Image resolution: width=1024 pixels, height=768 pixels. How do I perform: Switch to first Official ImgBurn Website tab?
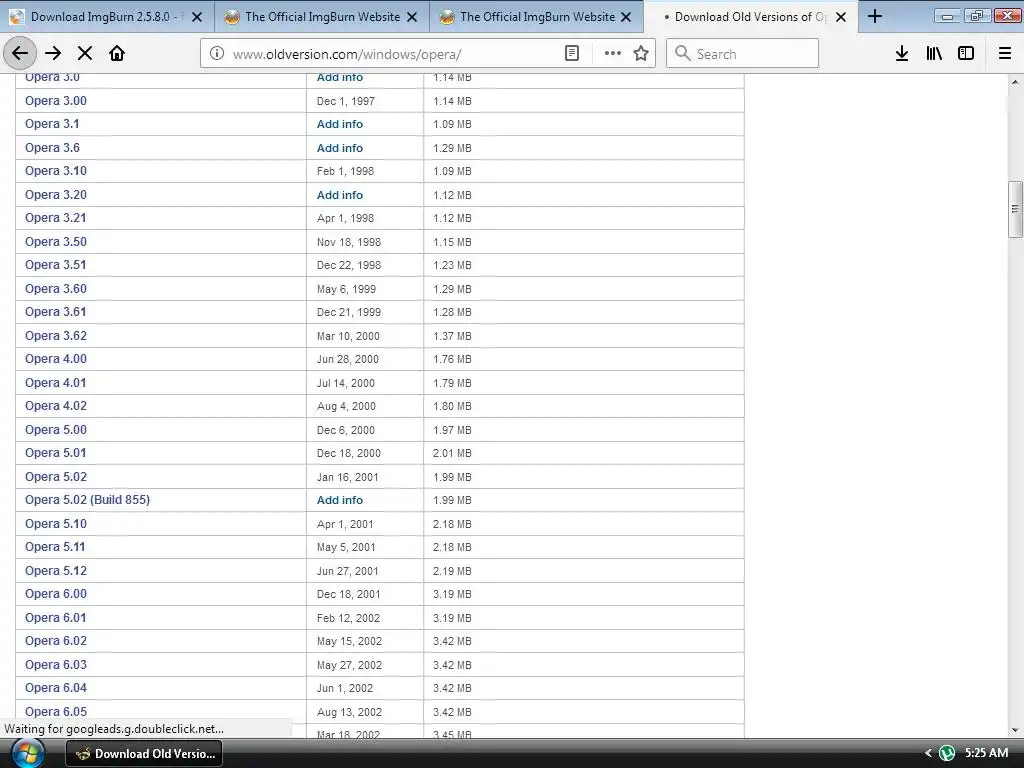[322, 17]
